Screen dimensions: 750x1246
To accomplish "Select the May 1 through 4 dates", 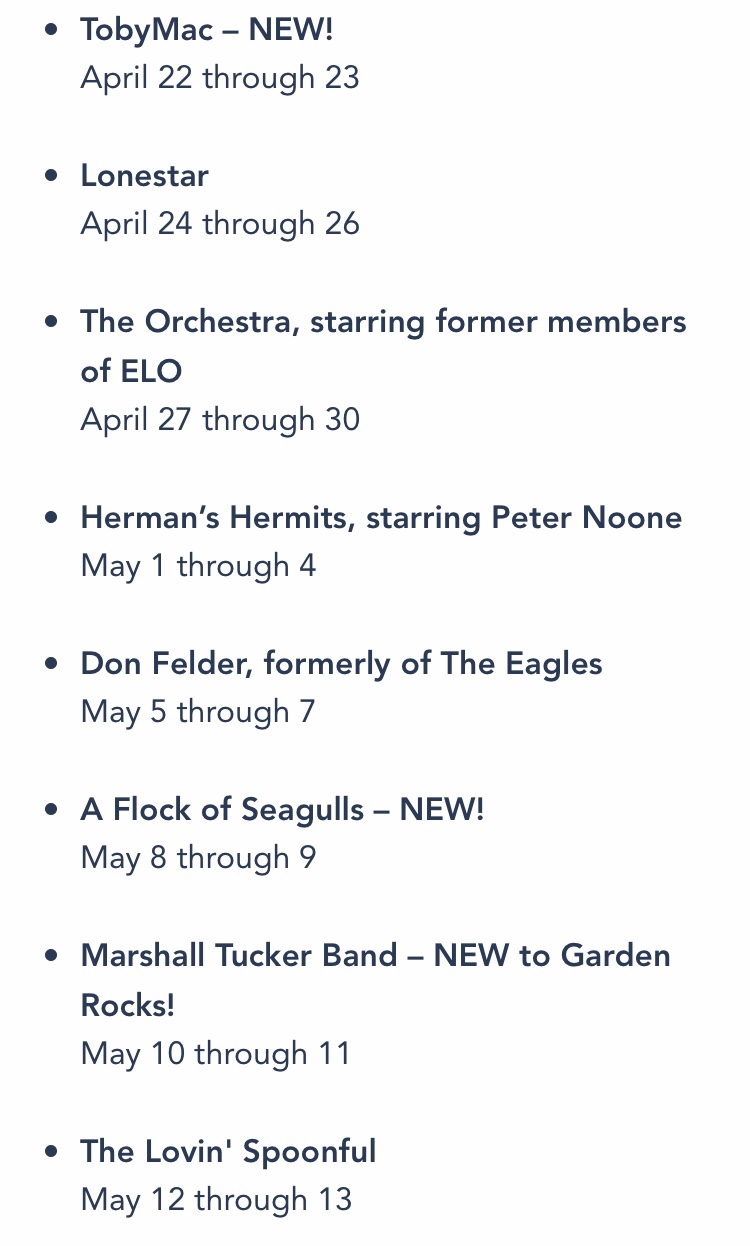I will (x=198, y=566).
